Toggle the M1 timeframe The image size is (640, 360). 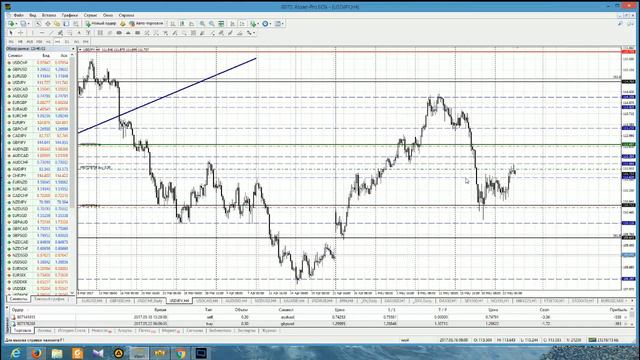11,42
